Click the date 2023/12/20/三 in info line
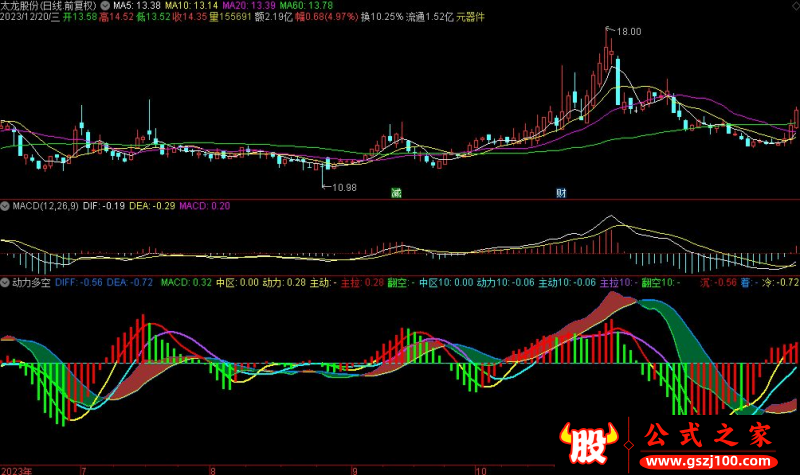Viewport: 800px width, 475px height. coord(30,17)
